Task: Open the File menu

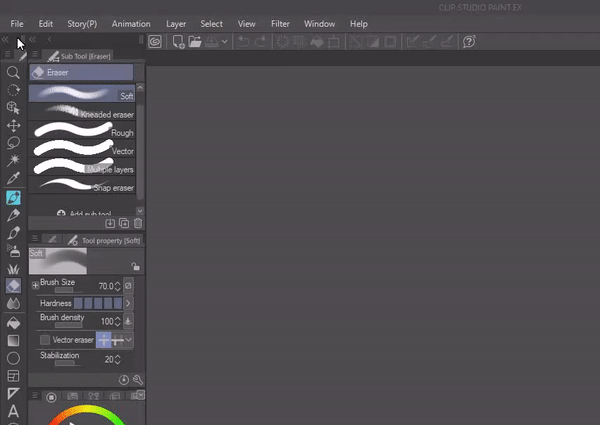Action: click(x=17, y=24)
